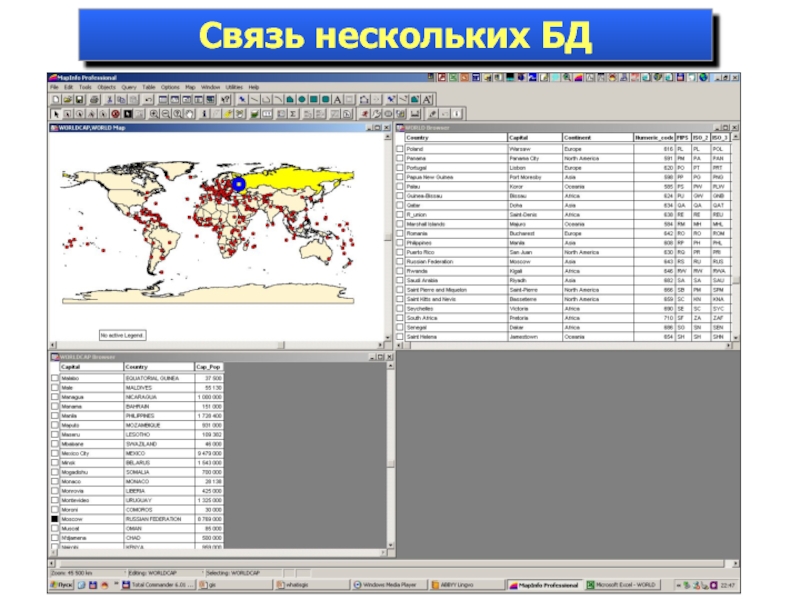This screenshot has width=800, height=600.
Task: Tick the row checkbox for Minsk
Action: tap(54, 463)
